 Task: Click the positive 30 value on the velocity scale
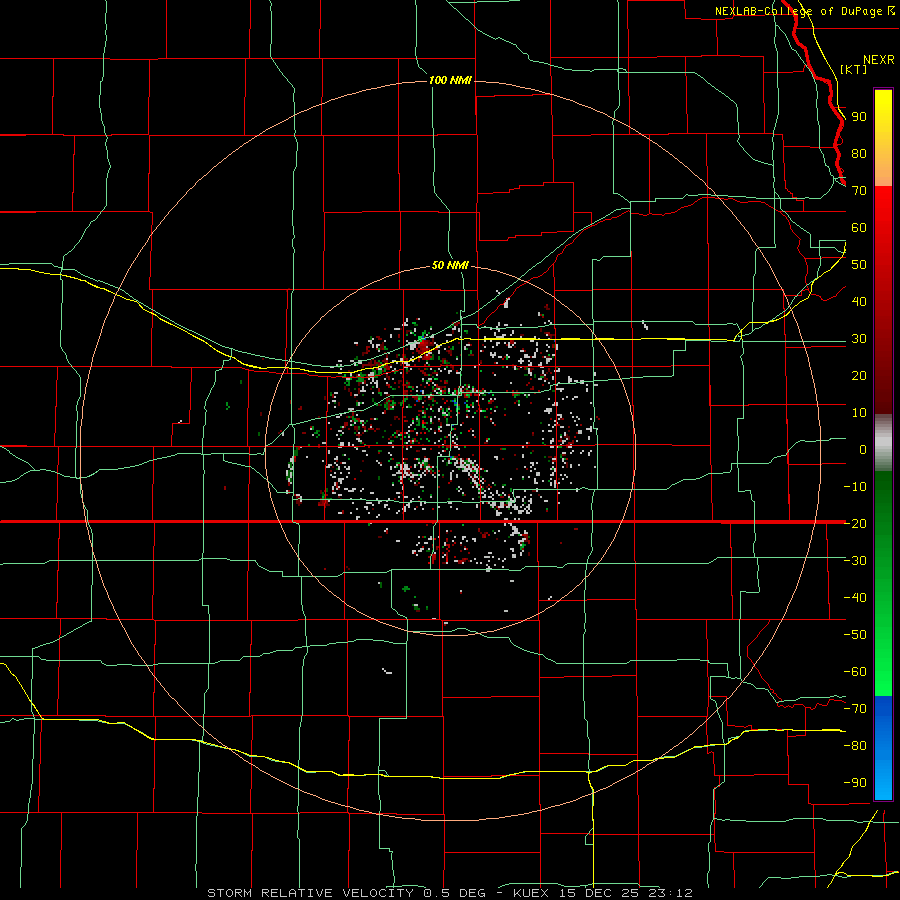click(859, 339)
